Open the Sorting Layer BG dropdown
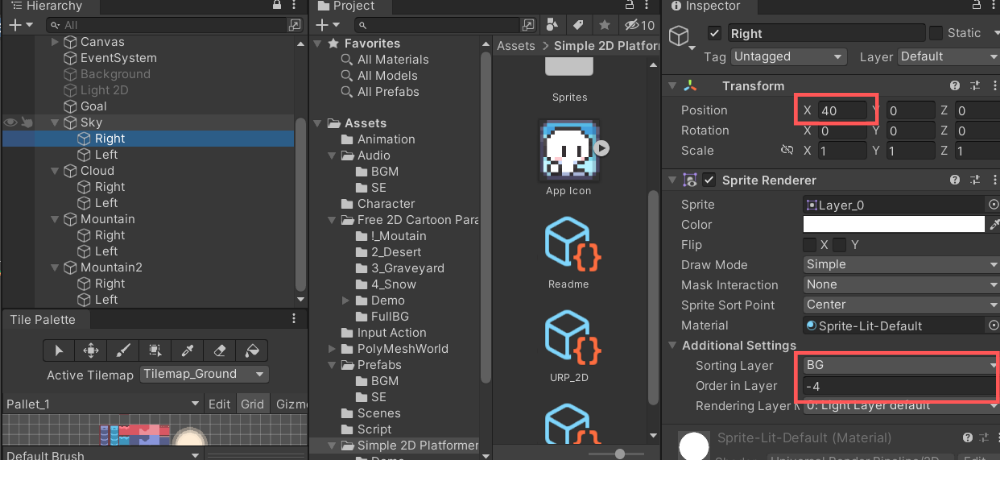The width and height of the screenshot is (1000, 486). [898, 366]
